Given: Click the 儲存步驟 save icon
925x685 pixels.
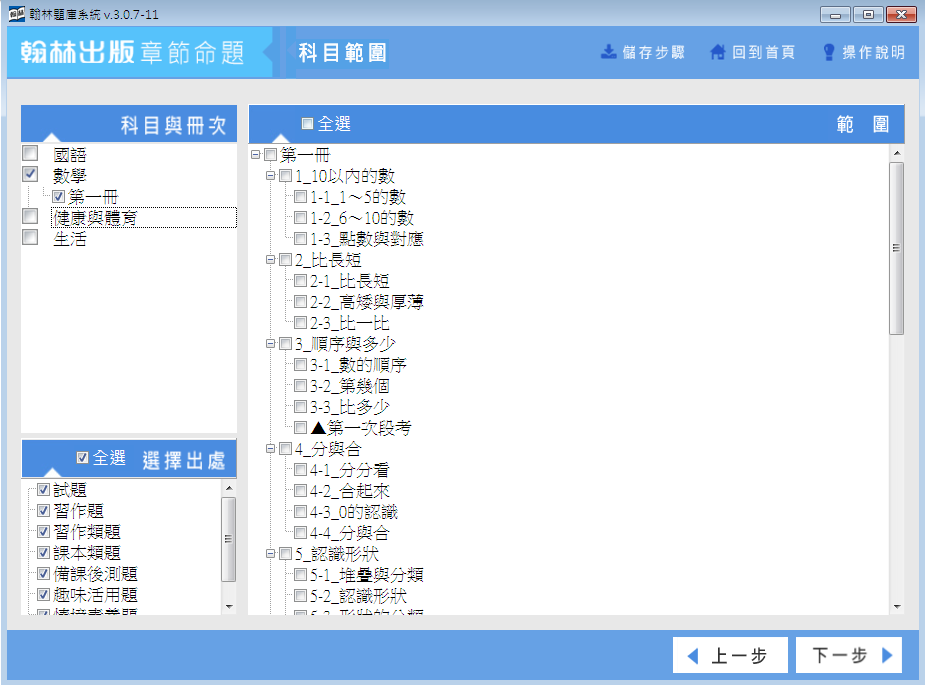Looking at the screenshot, I should [608, 52].
